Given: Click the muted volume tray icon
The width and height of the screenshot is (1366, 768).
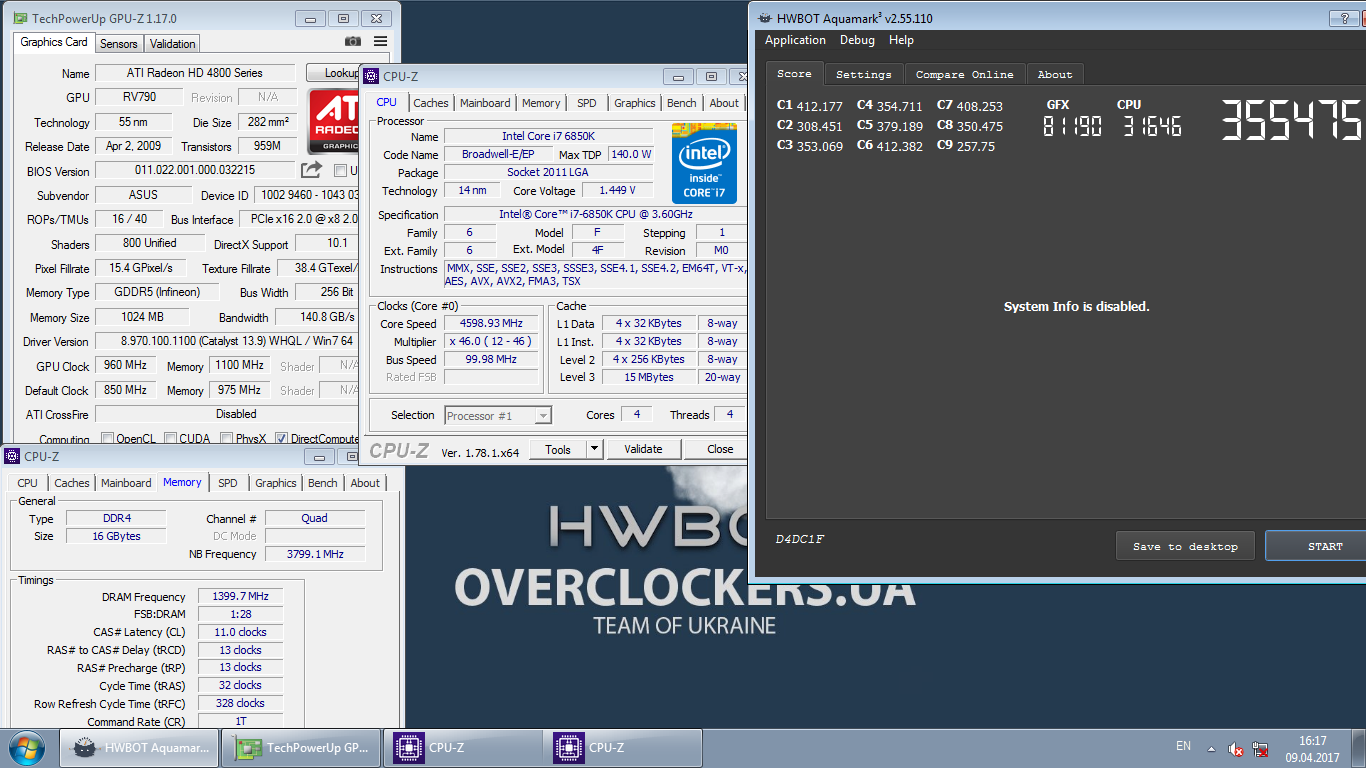Looking at the screenshot, I should click(1236, 748).
